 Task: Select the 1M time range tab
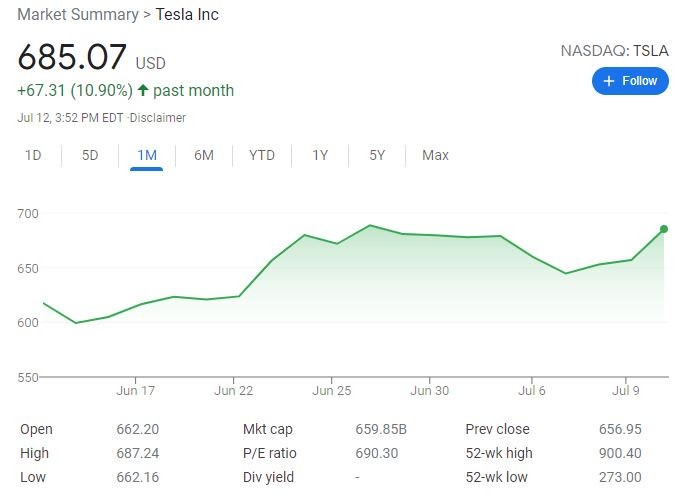(x=146, y=155)
